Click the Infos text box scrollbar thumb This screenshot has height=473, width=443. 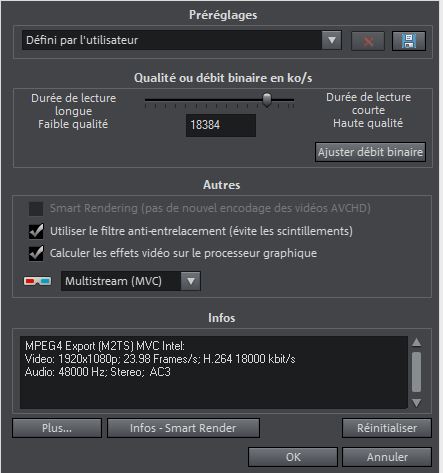tap(416, 372)
